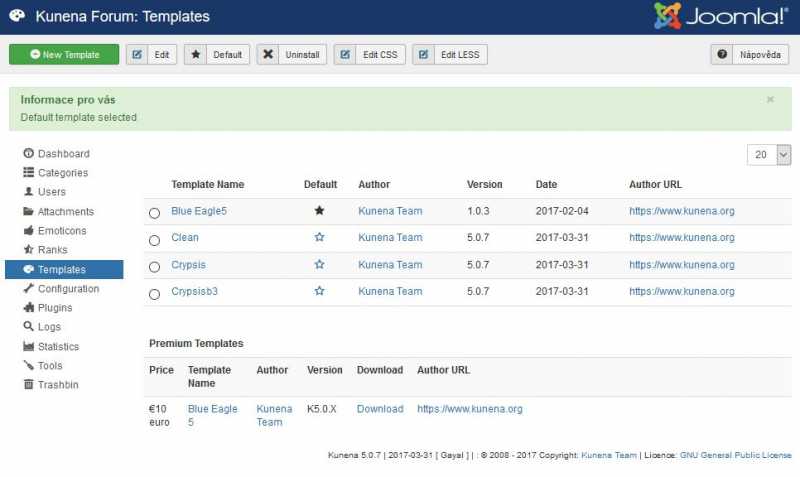Go to Configuration in the sidebar
This screenshot has height=477, width=800.
coord(68,289)
